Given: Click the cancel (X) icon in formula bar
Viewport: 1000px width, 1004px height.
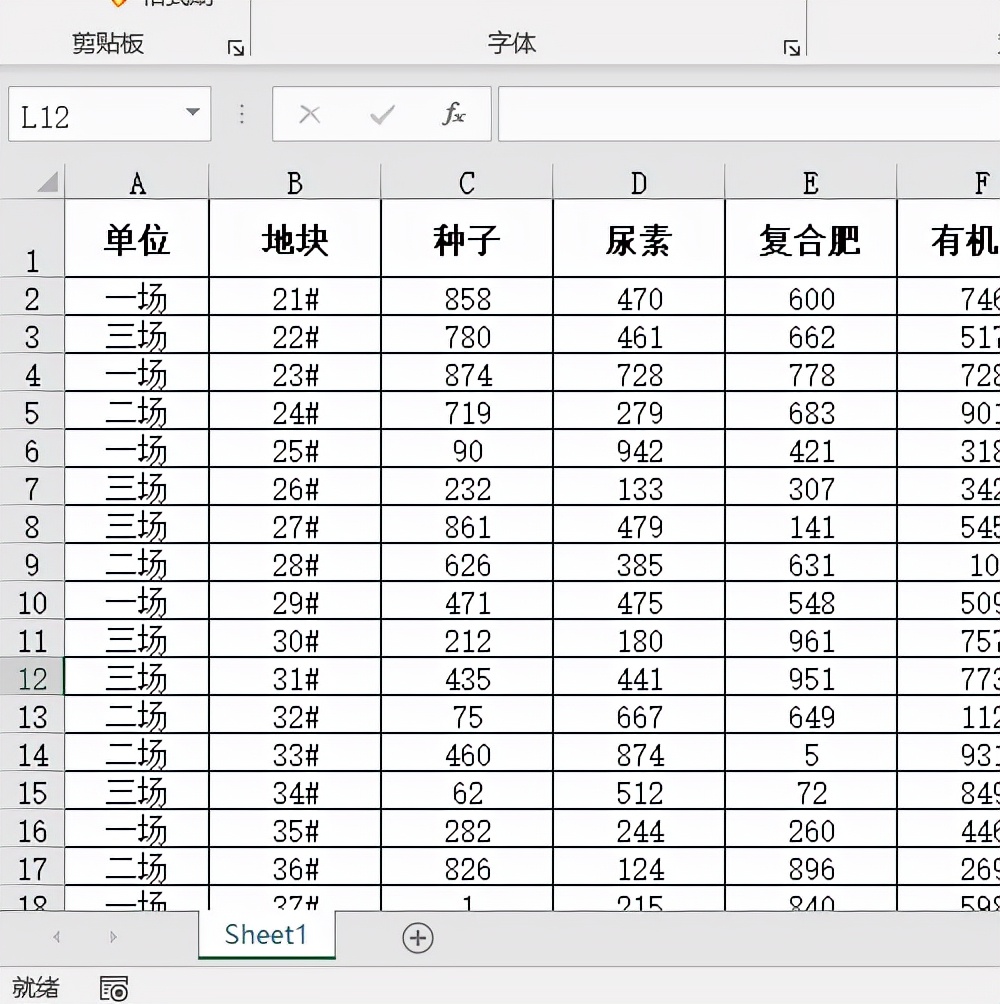Looking at the screenshot, I should pos(310,113).
